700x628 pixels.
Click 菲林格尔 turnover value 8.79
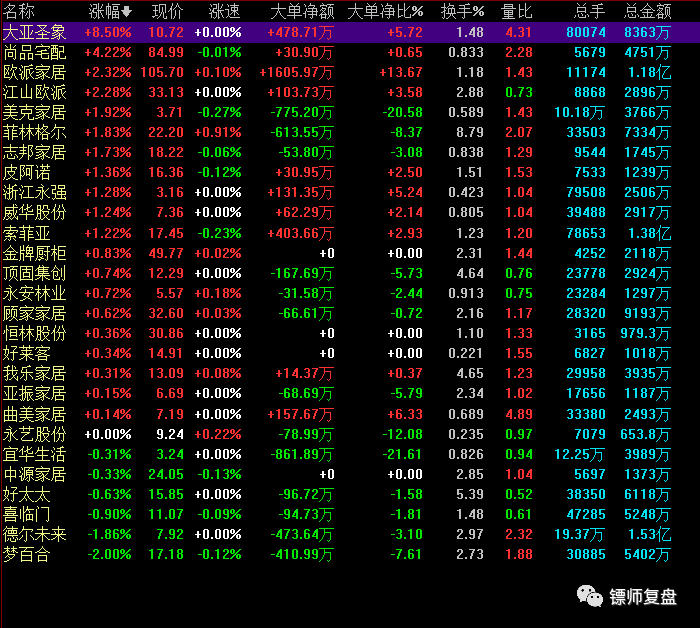tap(470, 133)
